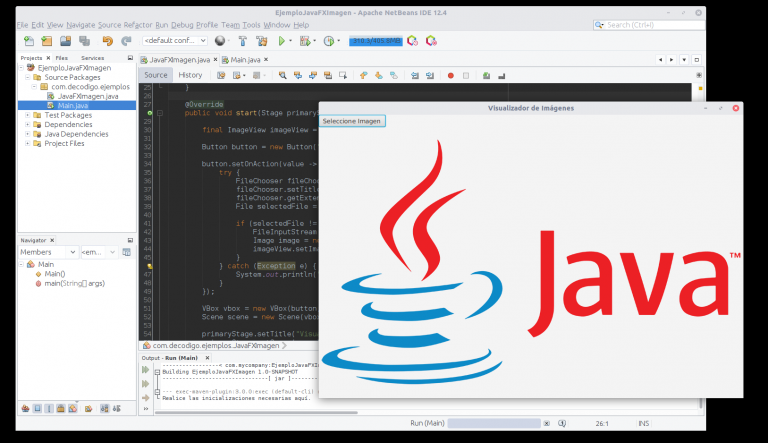This screenshot has height=443, width=768.
Task: Click the brown arrow icon in Output sidebar
Action: pos(145,397)
